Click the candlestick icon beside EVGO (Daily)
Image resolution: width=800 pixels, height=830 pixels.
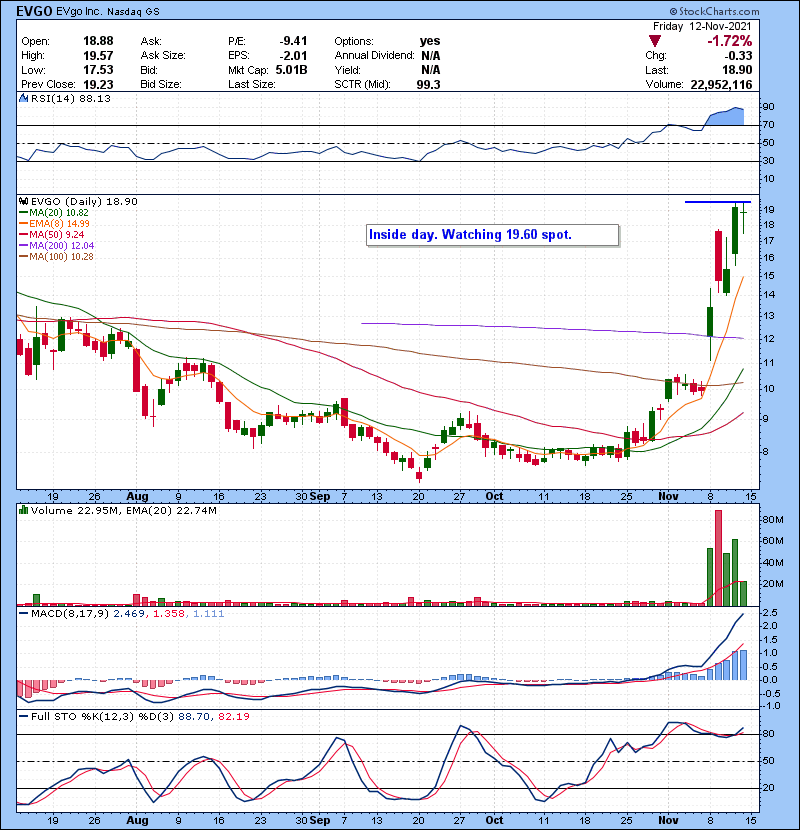23,201
